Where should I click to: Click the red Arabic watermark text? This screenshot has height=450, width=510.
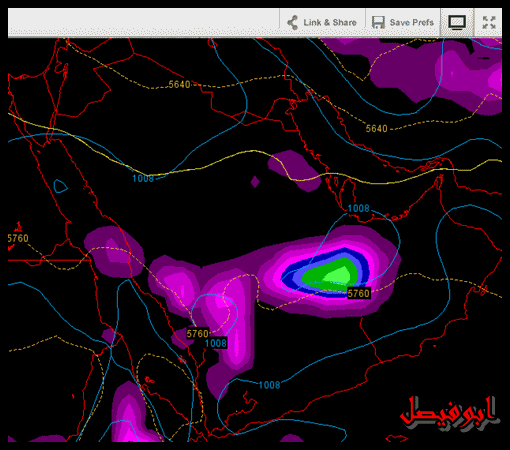(x=449, y=413)
